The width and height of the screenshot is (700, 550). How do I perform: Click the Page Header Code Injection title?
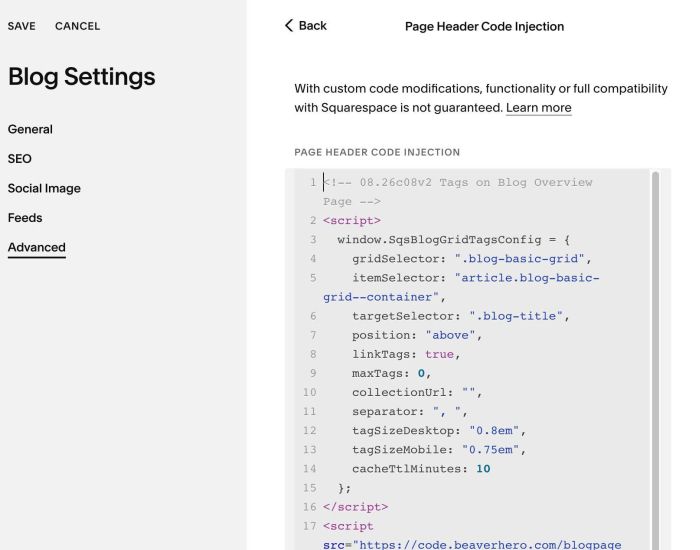[x=484, y=27]
